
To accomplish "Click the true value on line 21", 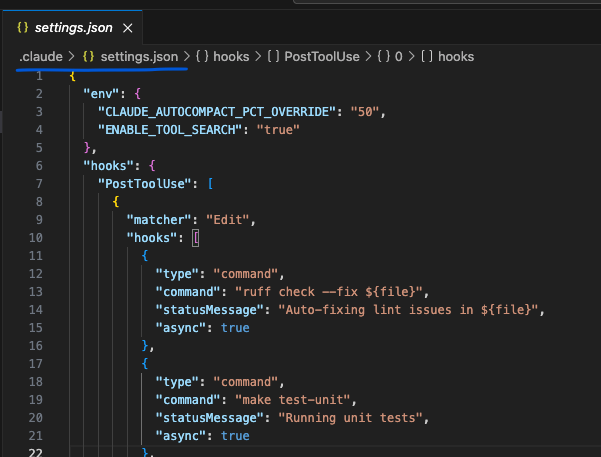I will pos(235,436).
